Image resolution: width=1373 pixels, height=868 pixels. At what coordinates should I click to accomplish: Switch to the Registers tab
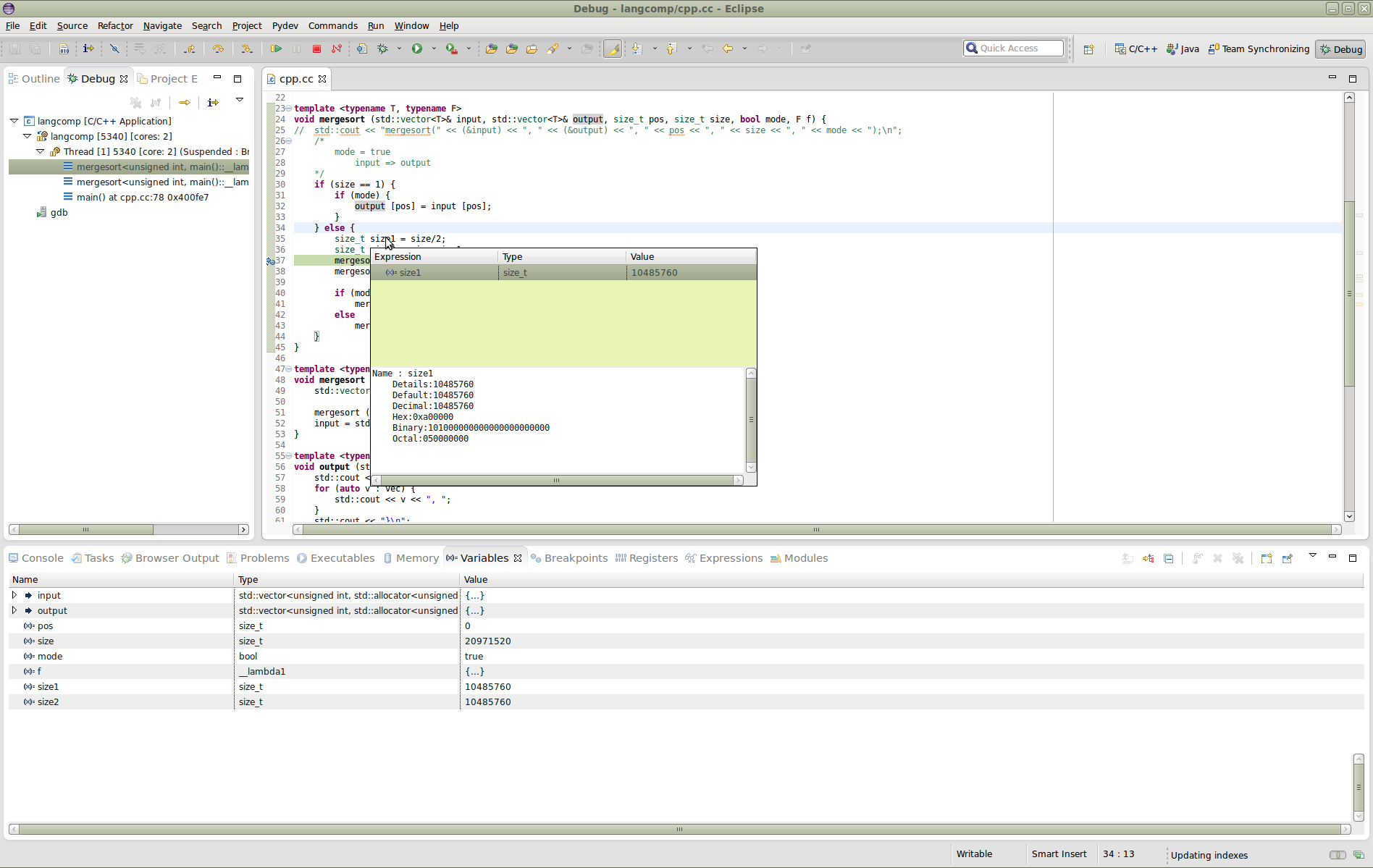coord(647,558)
